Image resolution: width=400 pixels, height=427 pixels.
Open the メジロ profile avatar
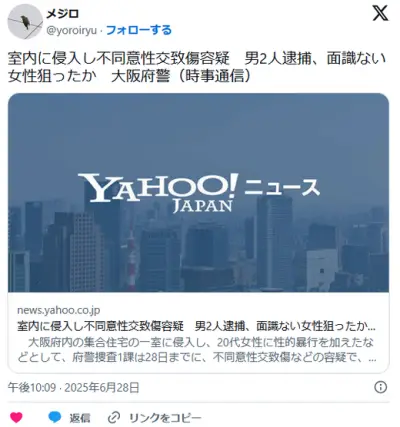coord(25,22)
